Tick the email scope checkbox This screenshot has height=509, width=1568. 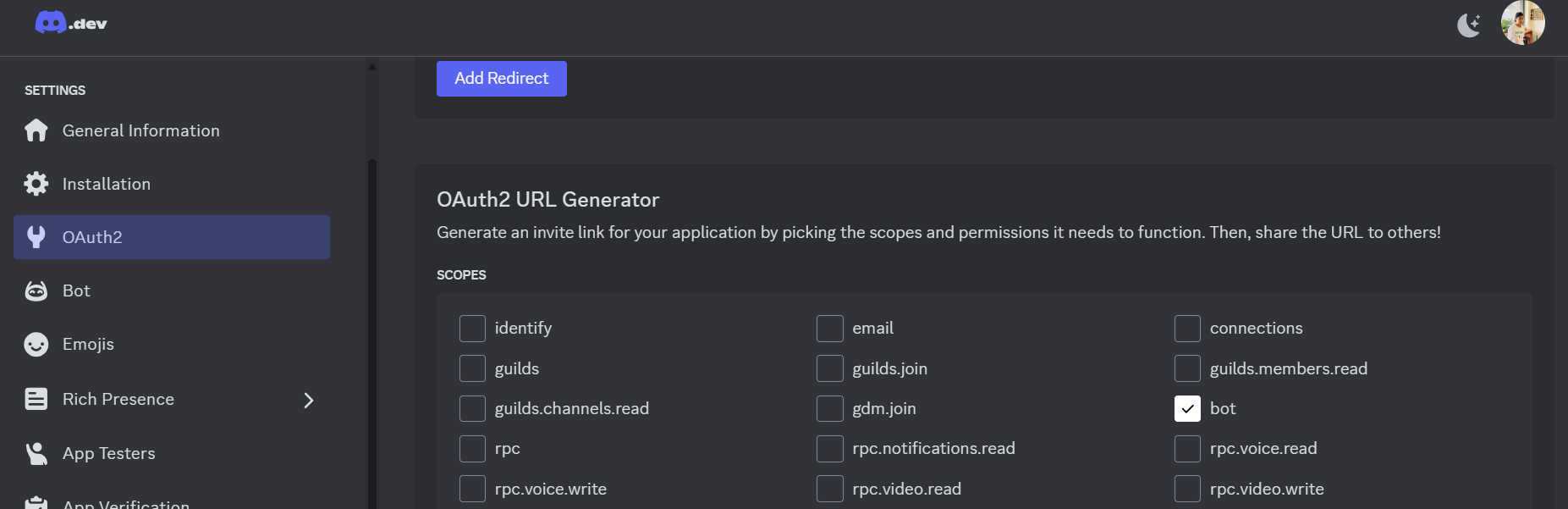click(x=829, y=329)
